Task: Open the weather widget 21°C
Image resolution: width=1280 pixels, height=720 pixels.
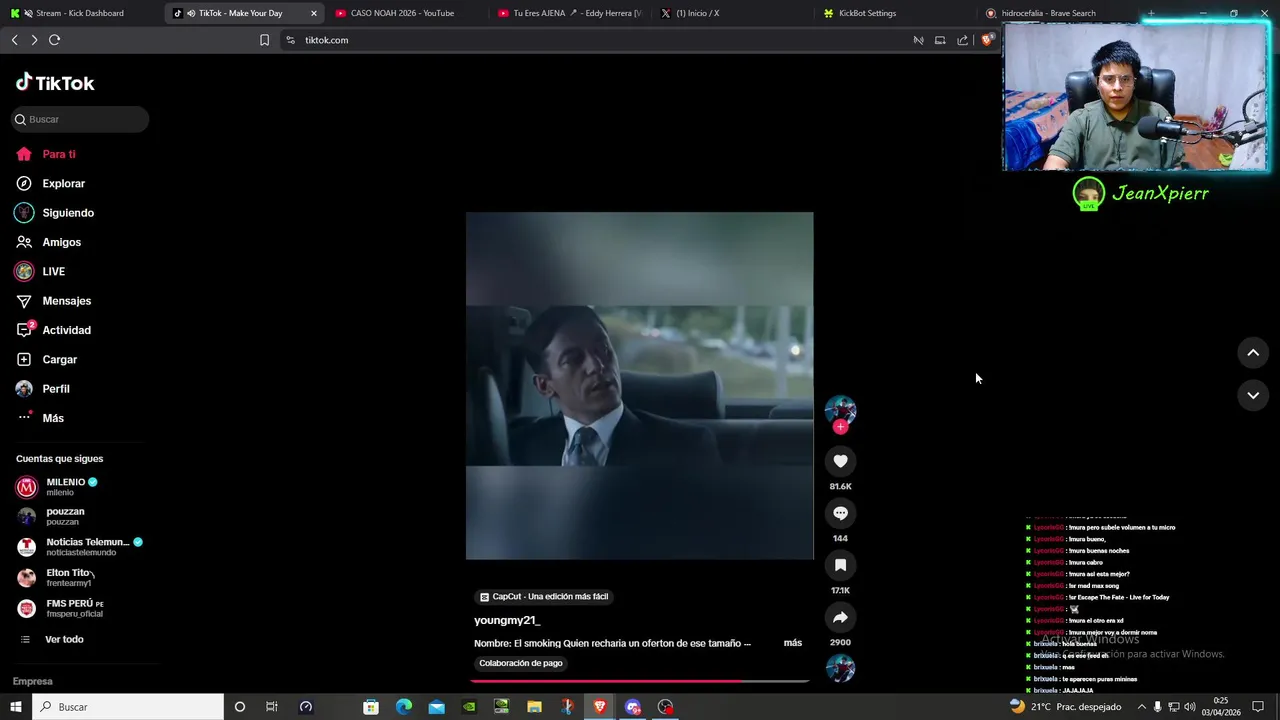Action: point(1066,707)
